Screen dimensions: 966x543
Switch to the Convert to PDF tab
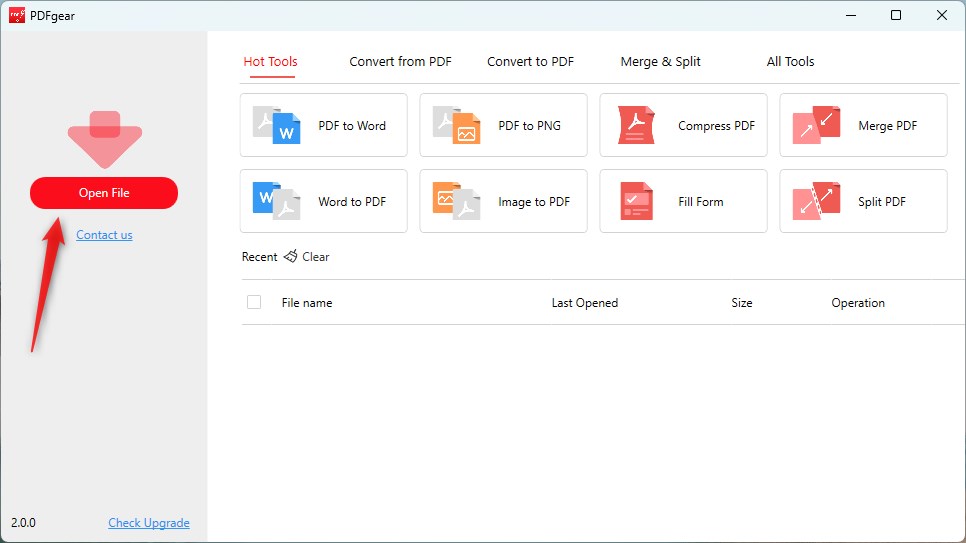click(x=530, y=62)
